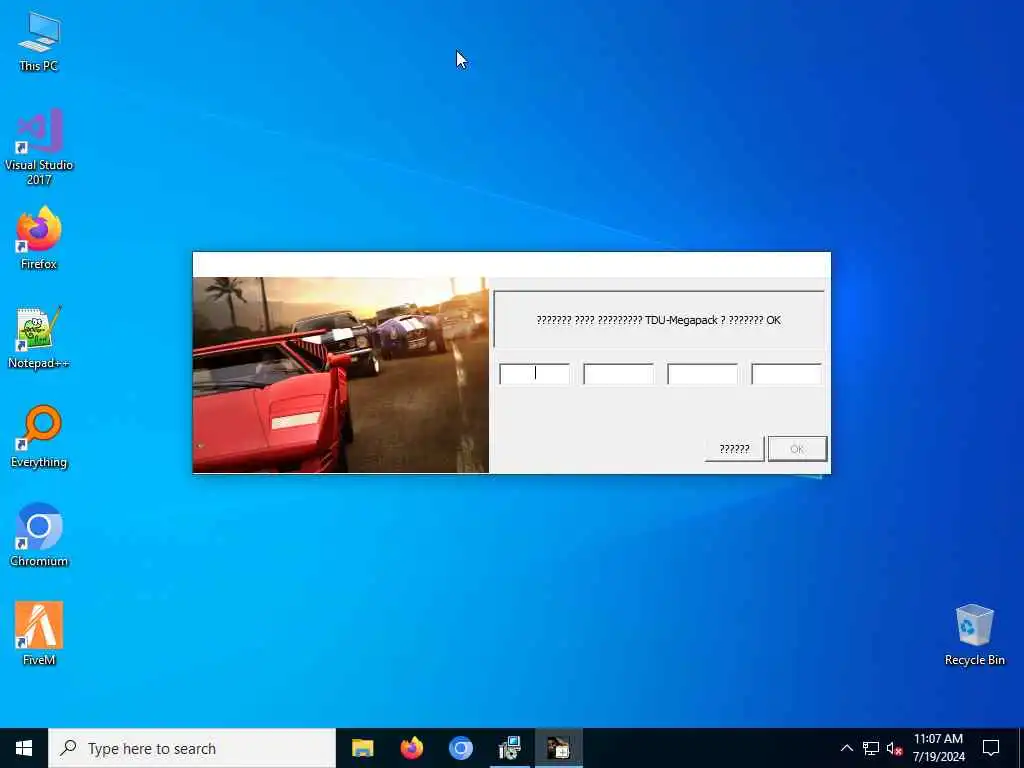1024x768 pixels.
Task: Select the Firefox desktop shortcut
Action: click(x=39, y=238)
